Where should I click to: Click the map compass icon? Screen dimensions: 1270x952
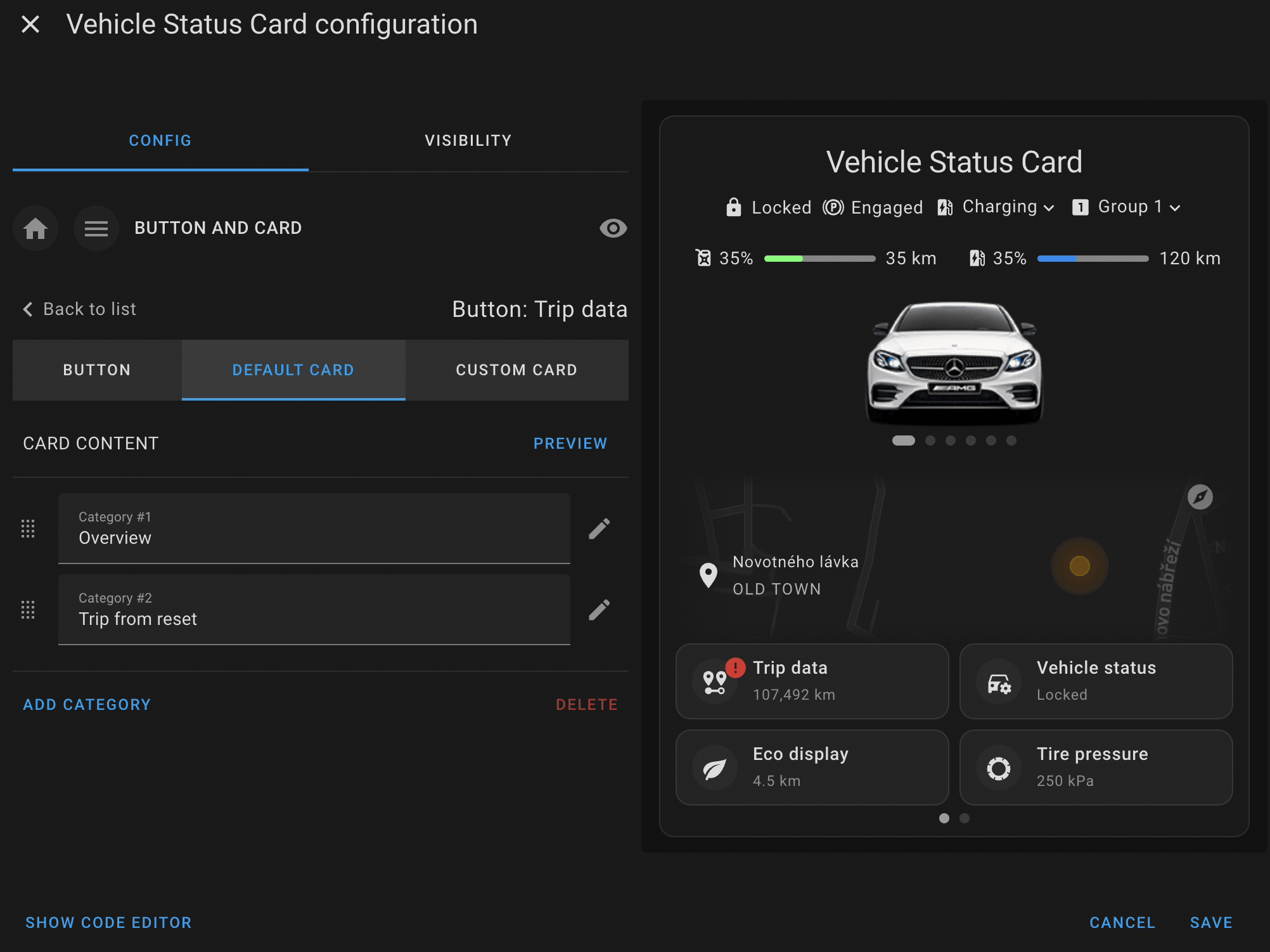1200,497
